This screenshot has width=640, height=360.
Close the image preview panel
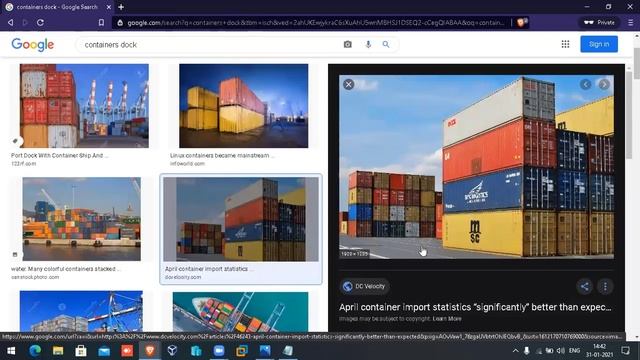click(349, 84)
